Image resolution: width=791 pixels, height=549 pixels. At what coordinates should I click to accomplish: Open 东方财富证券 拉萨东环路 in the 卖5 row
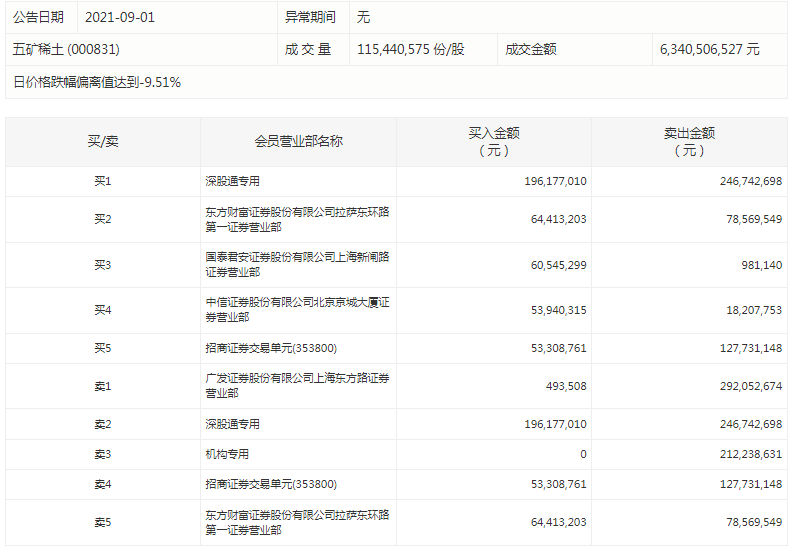[297, 522]
